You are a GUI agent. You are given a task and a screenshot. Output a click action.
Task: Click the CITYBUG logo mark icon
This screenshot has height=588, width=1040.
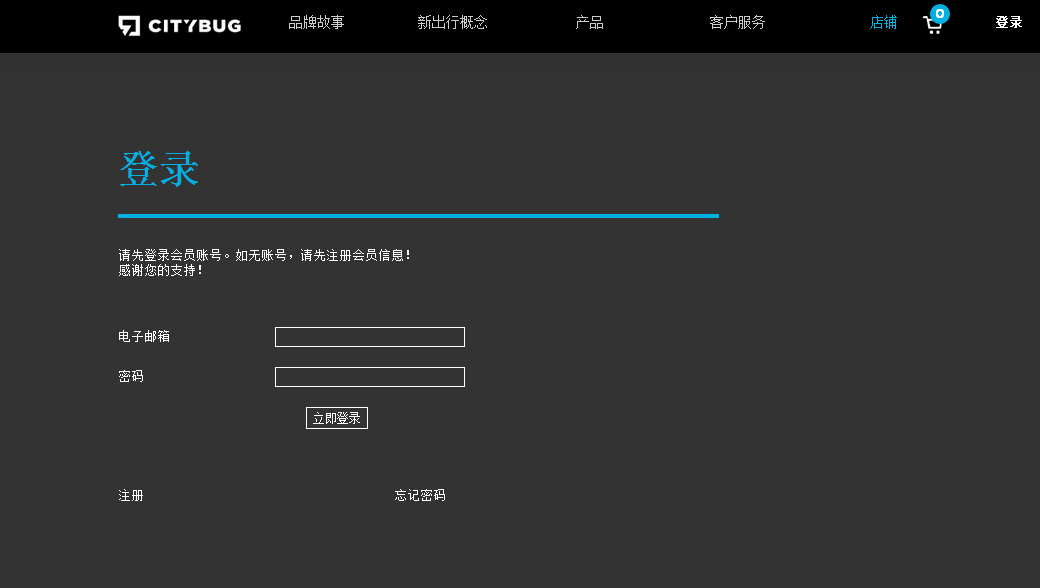pyautogui.click(x=129, y=25)
